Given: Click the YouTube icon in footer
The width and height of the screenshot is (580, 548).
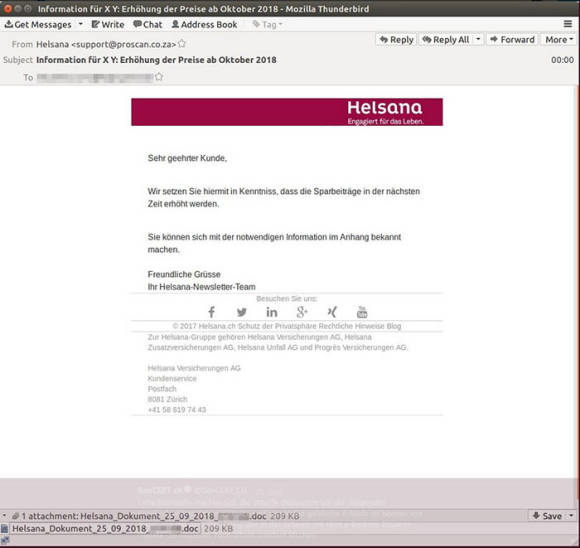Looking at the screenshot, I should pyautogui.click(x=362, y=312).
